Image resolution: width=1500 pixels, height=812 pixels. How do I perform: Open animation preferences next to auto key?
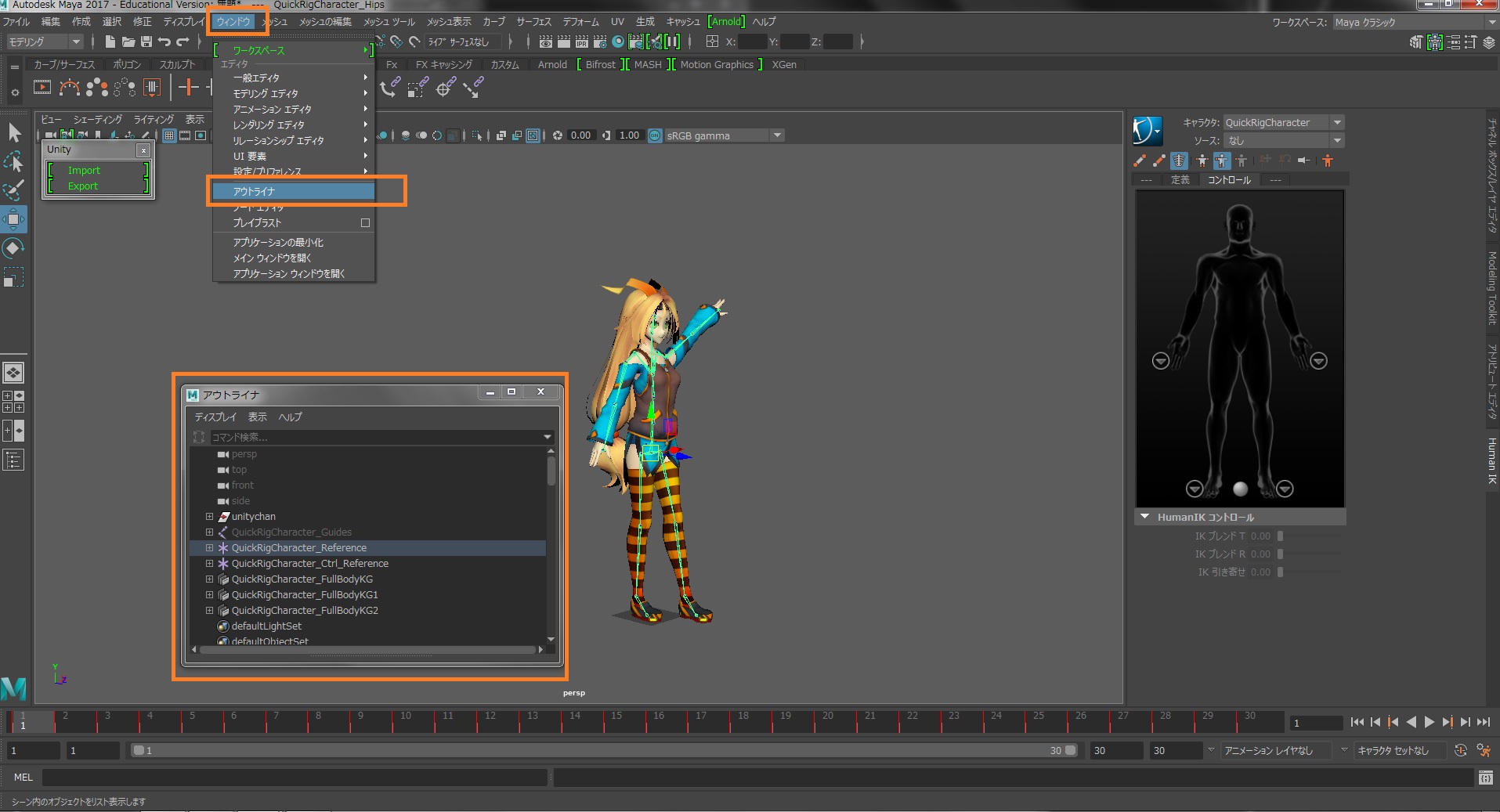click(1484, 750)
